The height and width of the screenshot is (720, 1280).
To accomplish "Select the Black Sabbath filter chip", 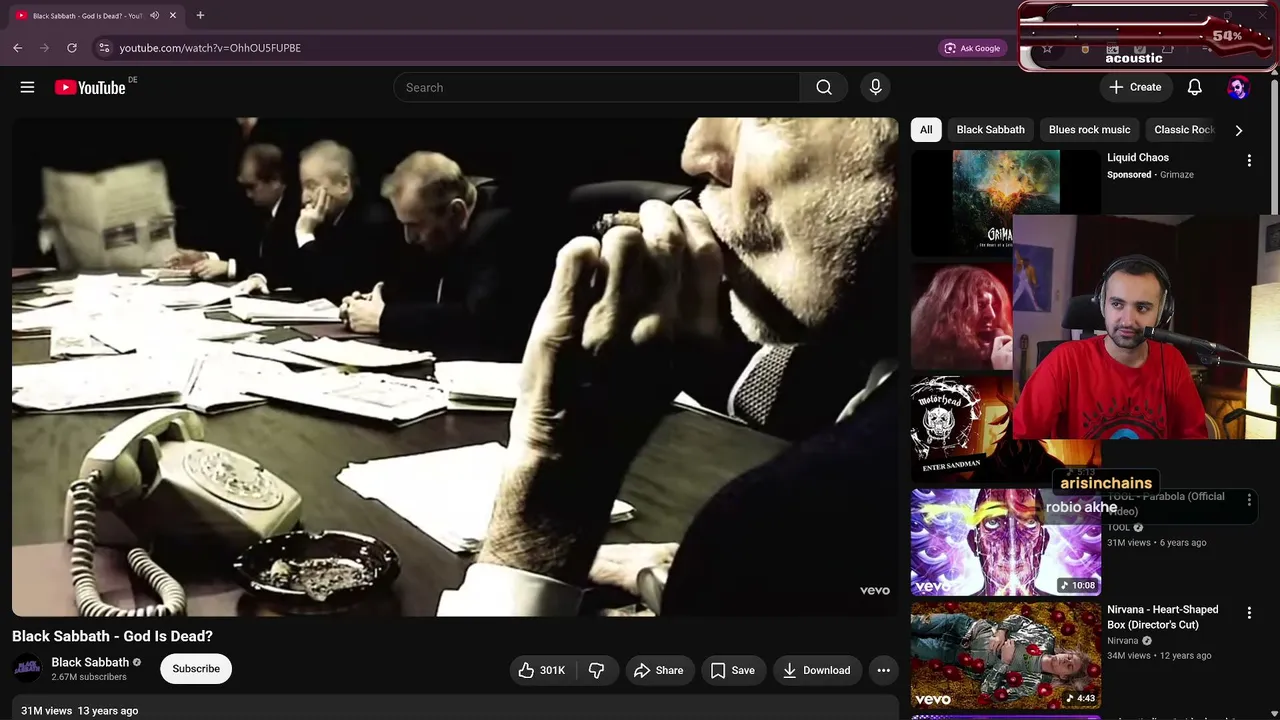I will (x=990, y=130).
